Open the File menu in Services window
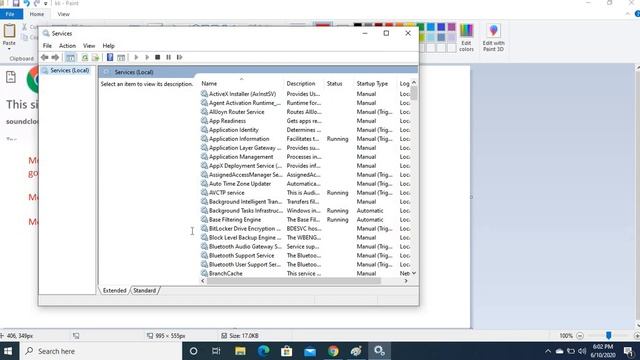This screenshot has width=640, height=360. click(47, 46)
